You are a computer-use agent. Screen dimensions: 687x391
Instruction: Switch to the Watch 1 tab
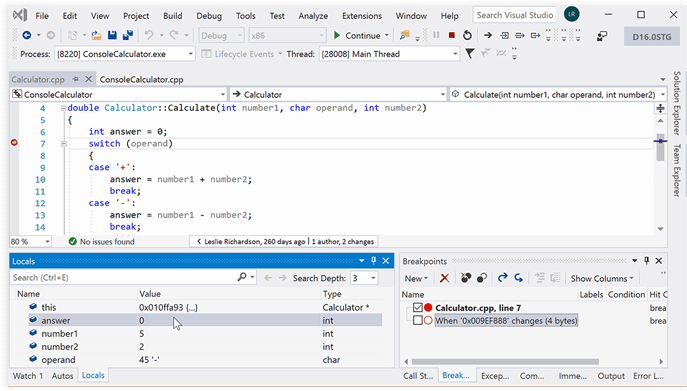28,376
